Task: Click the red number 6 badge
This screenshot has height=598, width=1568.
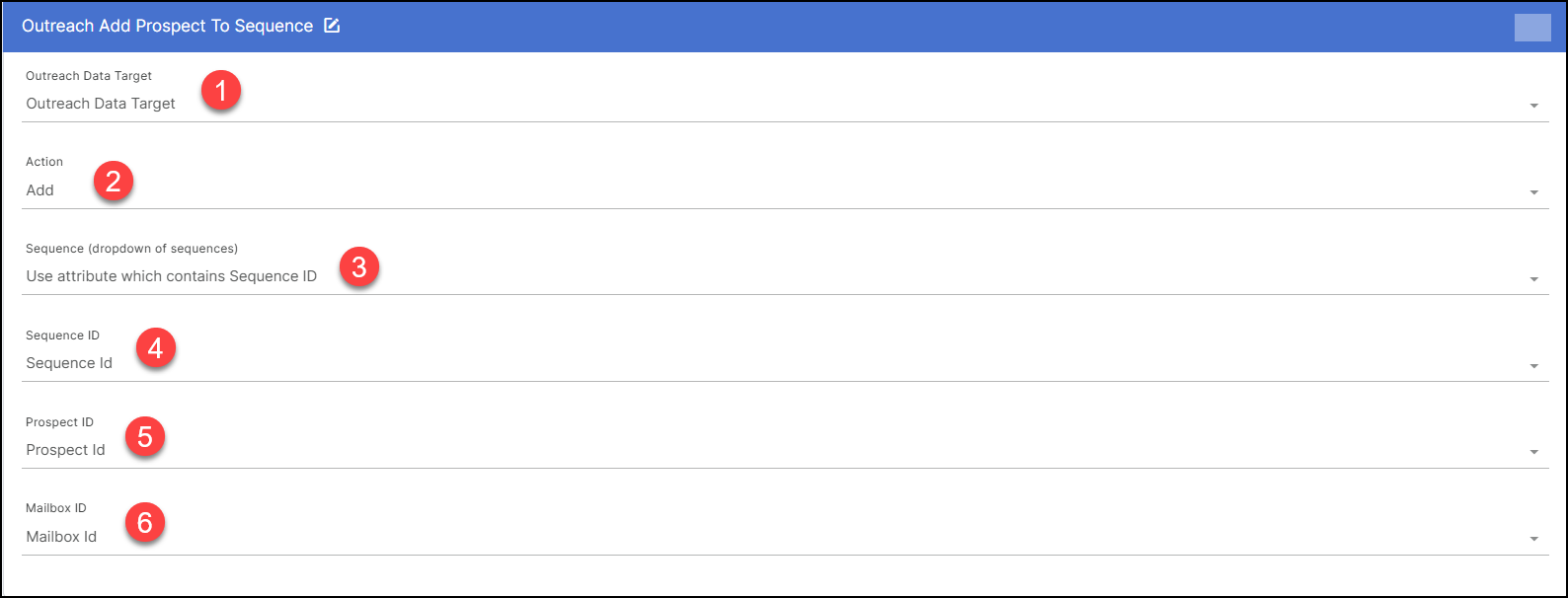Action: pyautogui.click(x=145, y=523)
